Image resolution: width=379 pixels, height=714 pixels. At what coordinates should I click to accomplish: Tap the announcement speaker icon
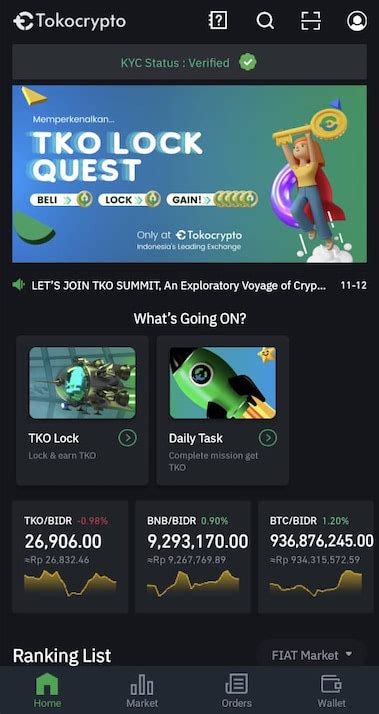pos(18,285)
